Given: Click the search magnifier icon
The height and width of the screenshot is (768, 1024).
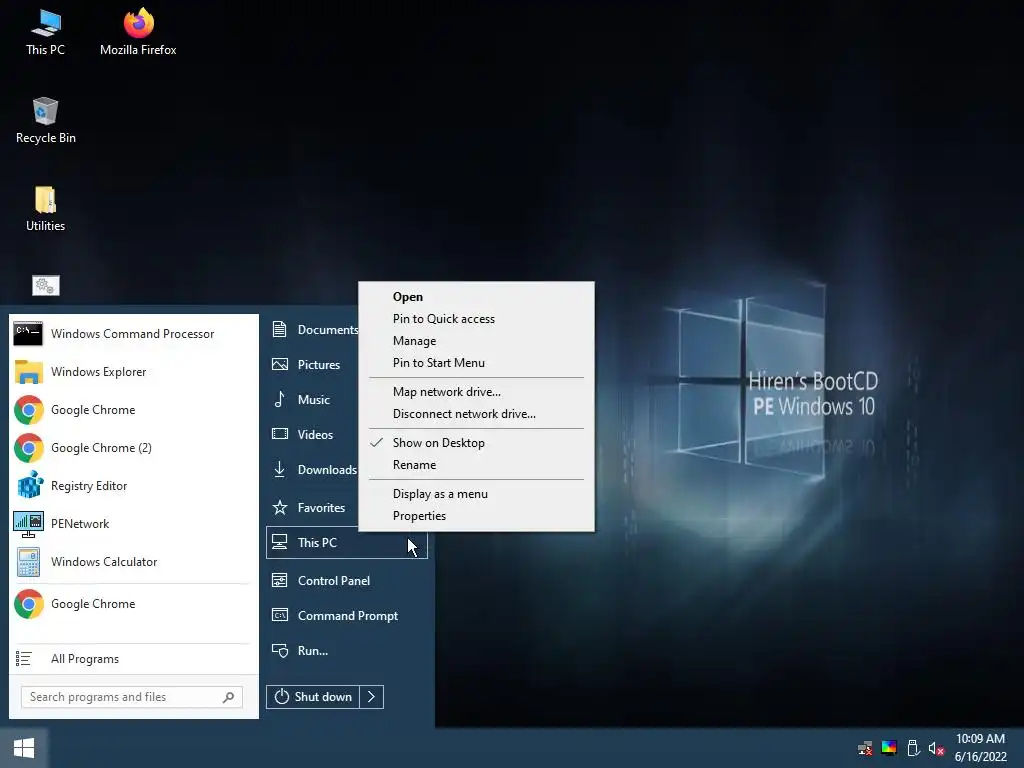Looking at the screenshot, I should point(229,697).
